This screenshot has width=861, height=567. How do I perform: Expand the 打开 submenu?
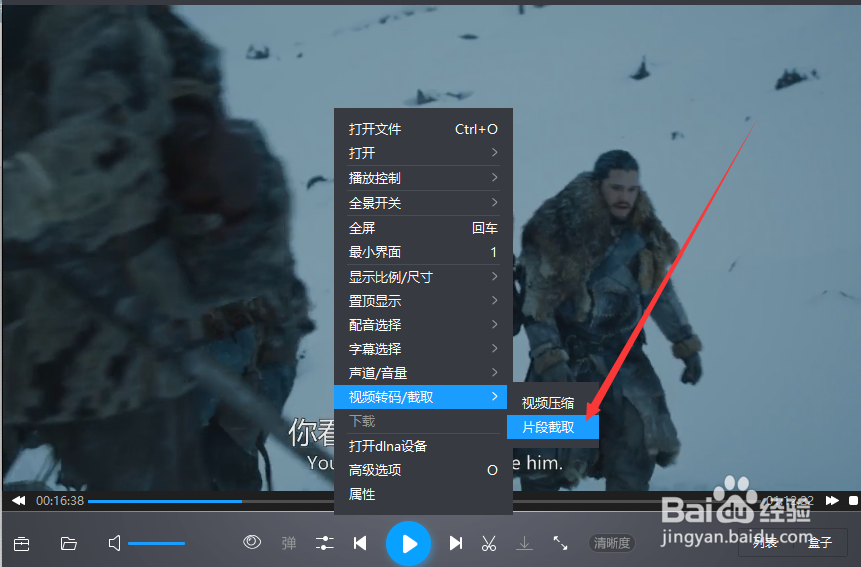pos(423,153)
